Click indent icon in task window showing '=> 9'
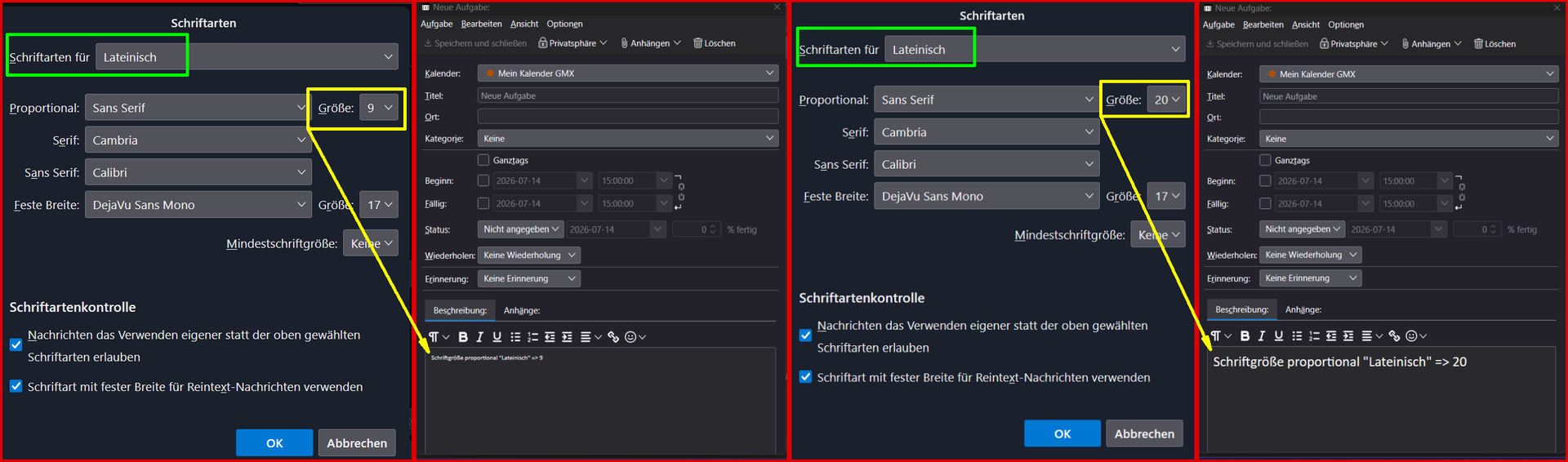This screenshot has width=1568, height=462. tap(567, 337)
